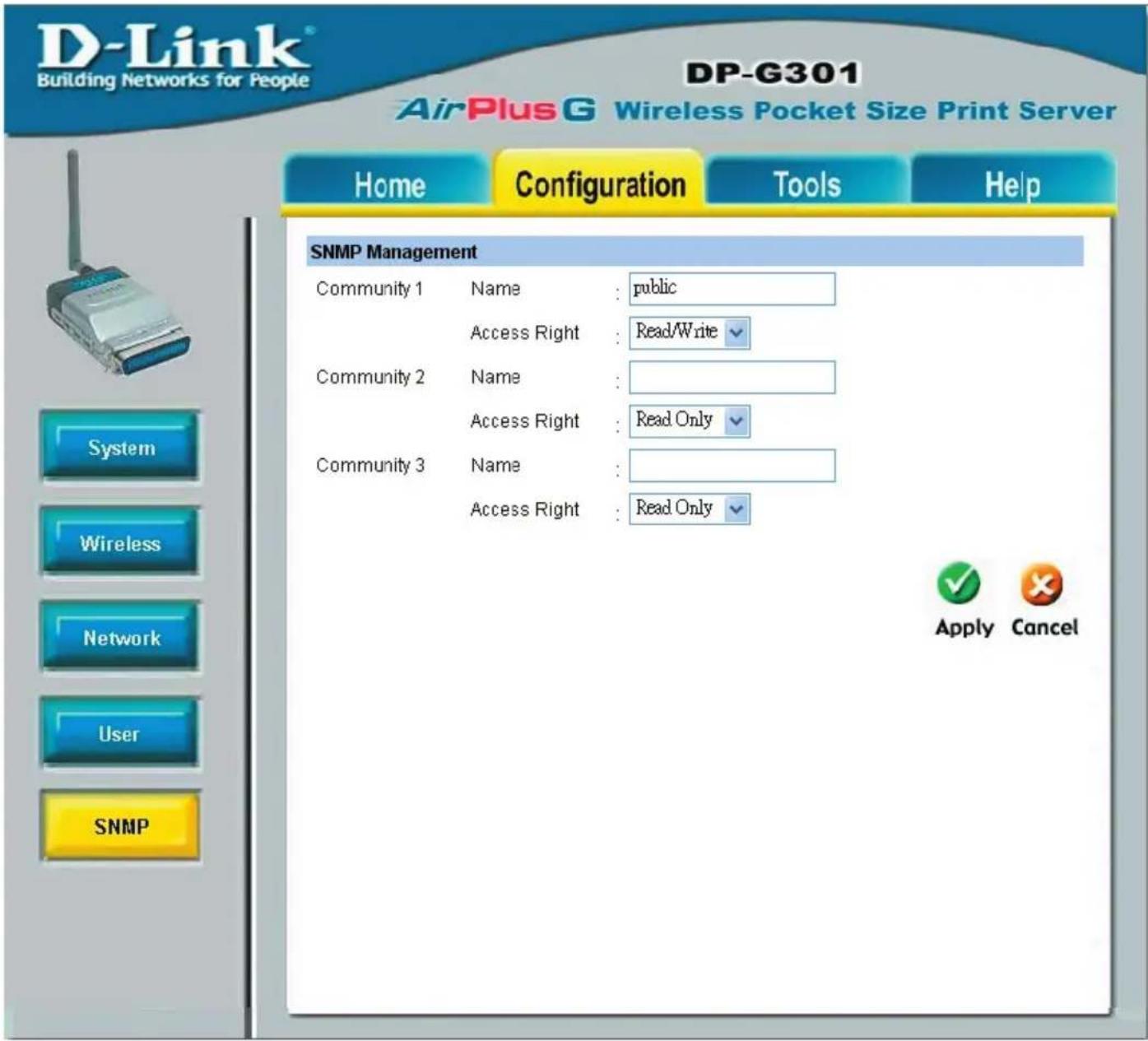This screenshot has width=1148, height=1041.
Task: Click the AirPlus G banner text
Action: (495, 109)
